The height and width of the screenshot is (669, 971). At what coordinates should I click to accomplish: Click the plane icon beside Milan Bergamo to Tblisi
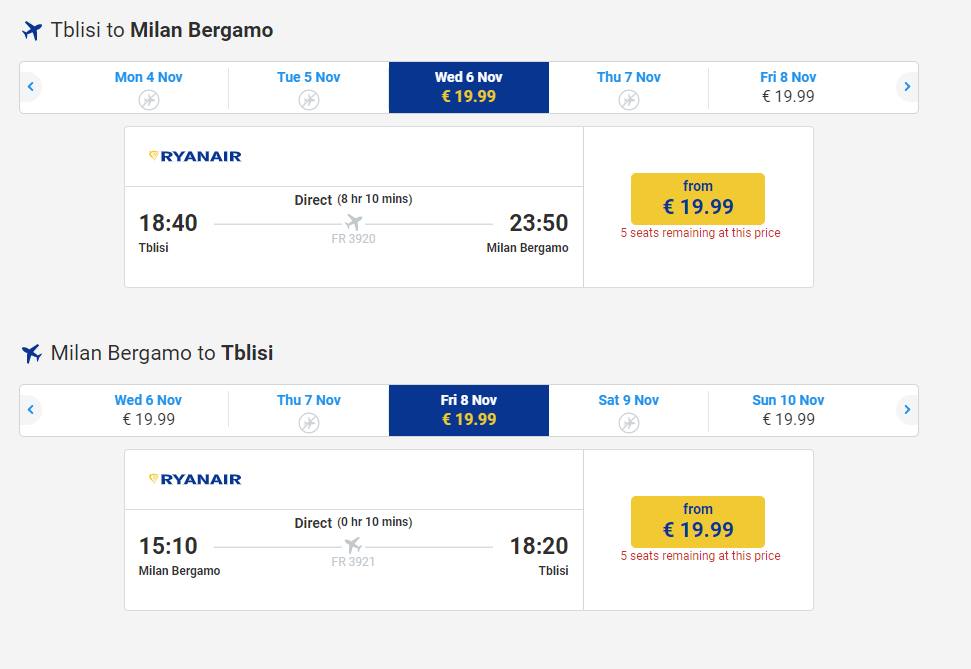click(32, 353)
